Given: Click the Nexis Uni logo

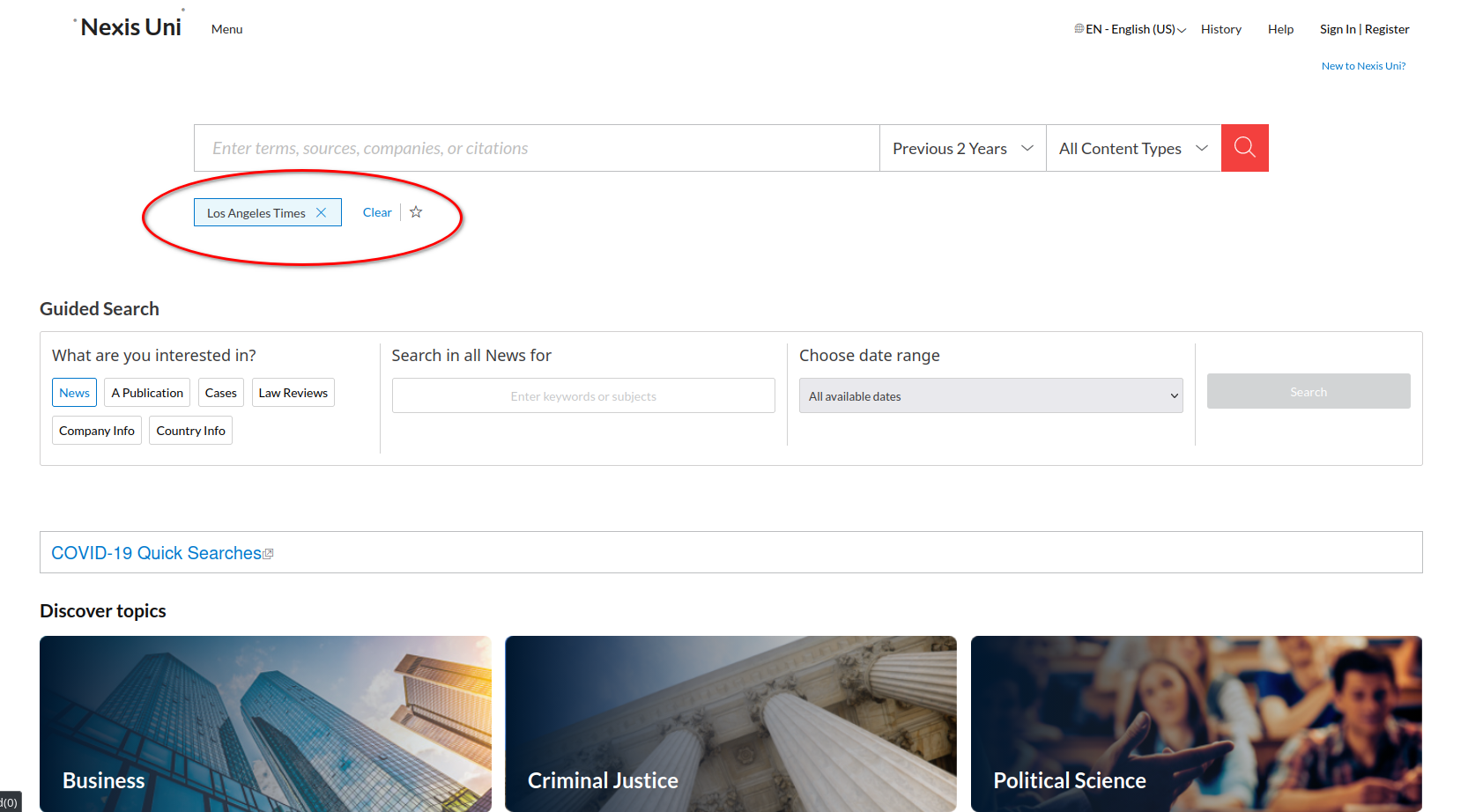Looking at the screenshot, I should click(x=130, y=27).
